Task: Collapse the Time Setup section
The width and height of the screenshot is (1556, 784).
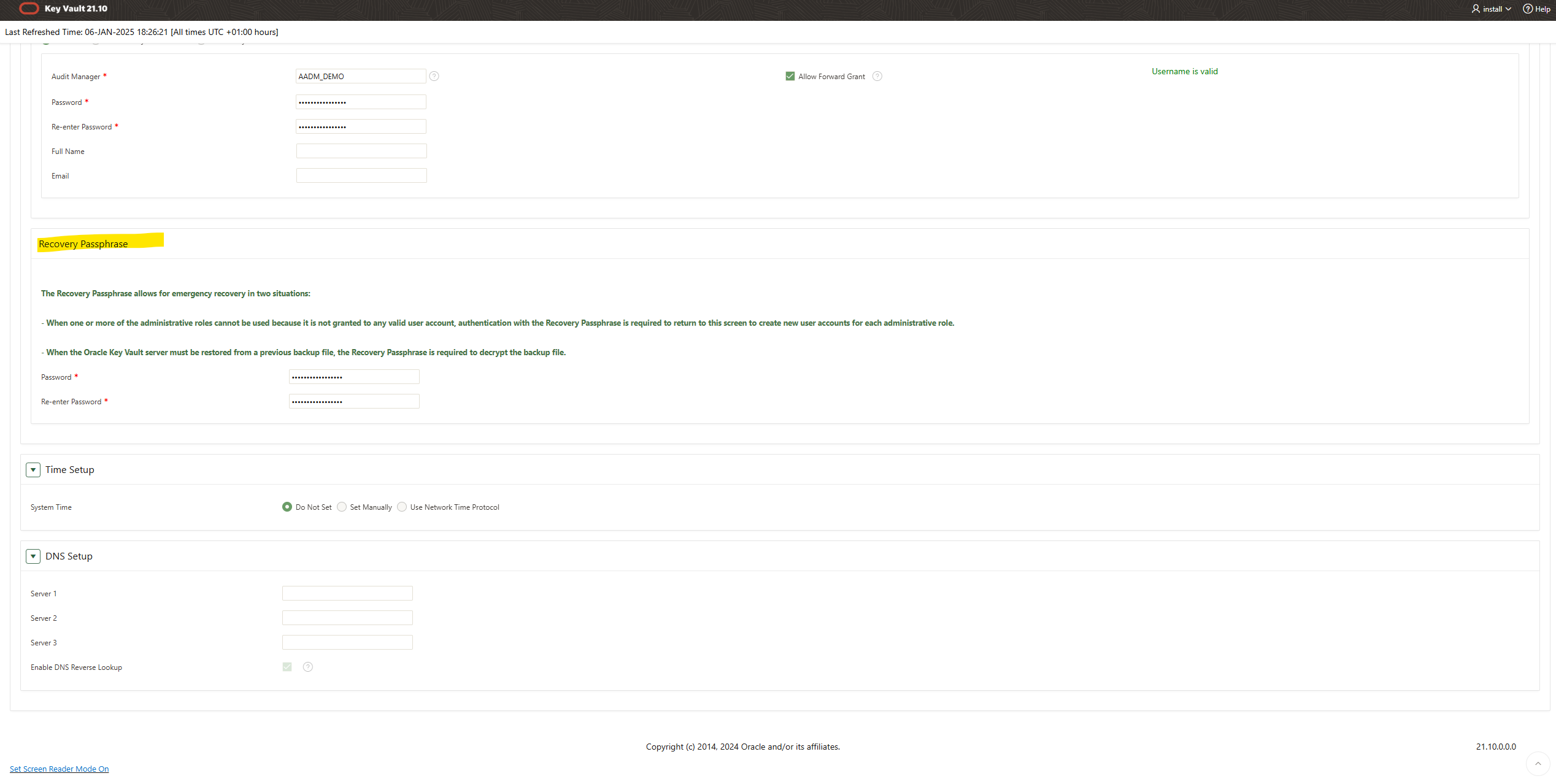Action: pyautogui.click(x=33, y=470)
